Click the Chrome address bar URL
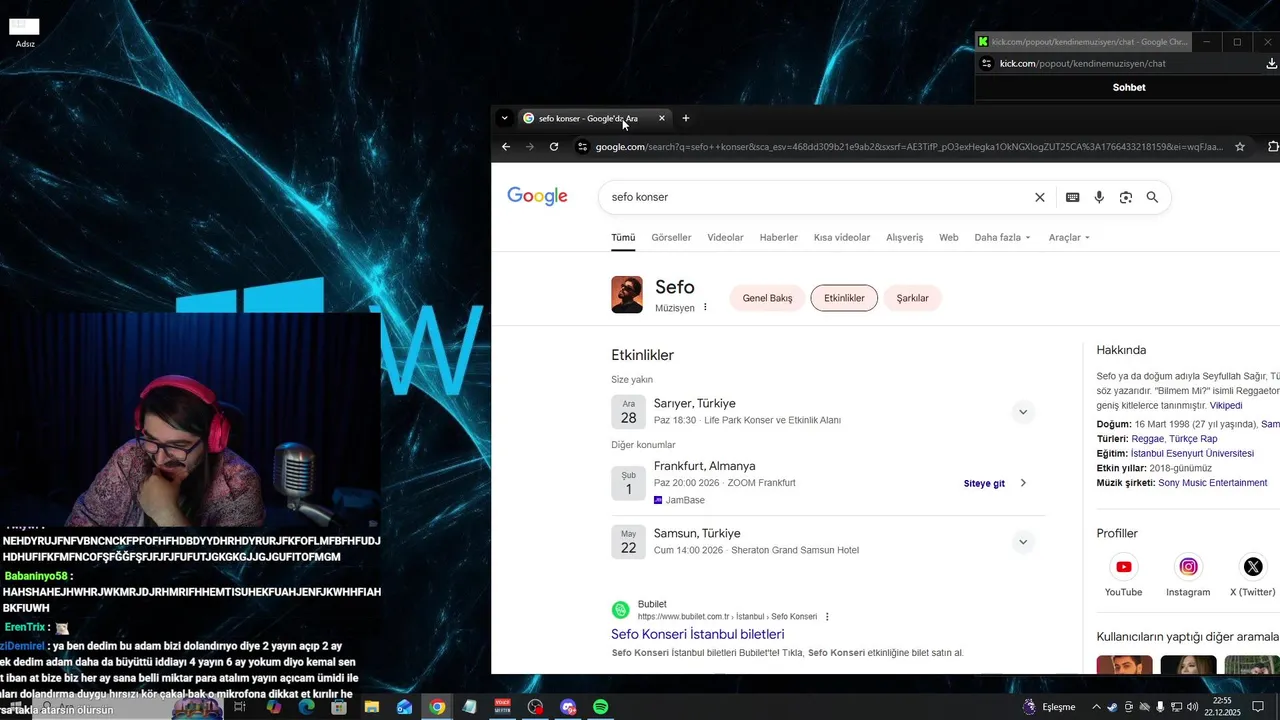The image size is (1280, 720). click(908, 147)
